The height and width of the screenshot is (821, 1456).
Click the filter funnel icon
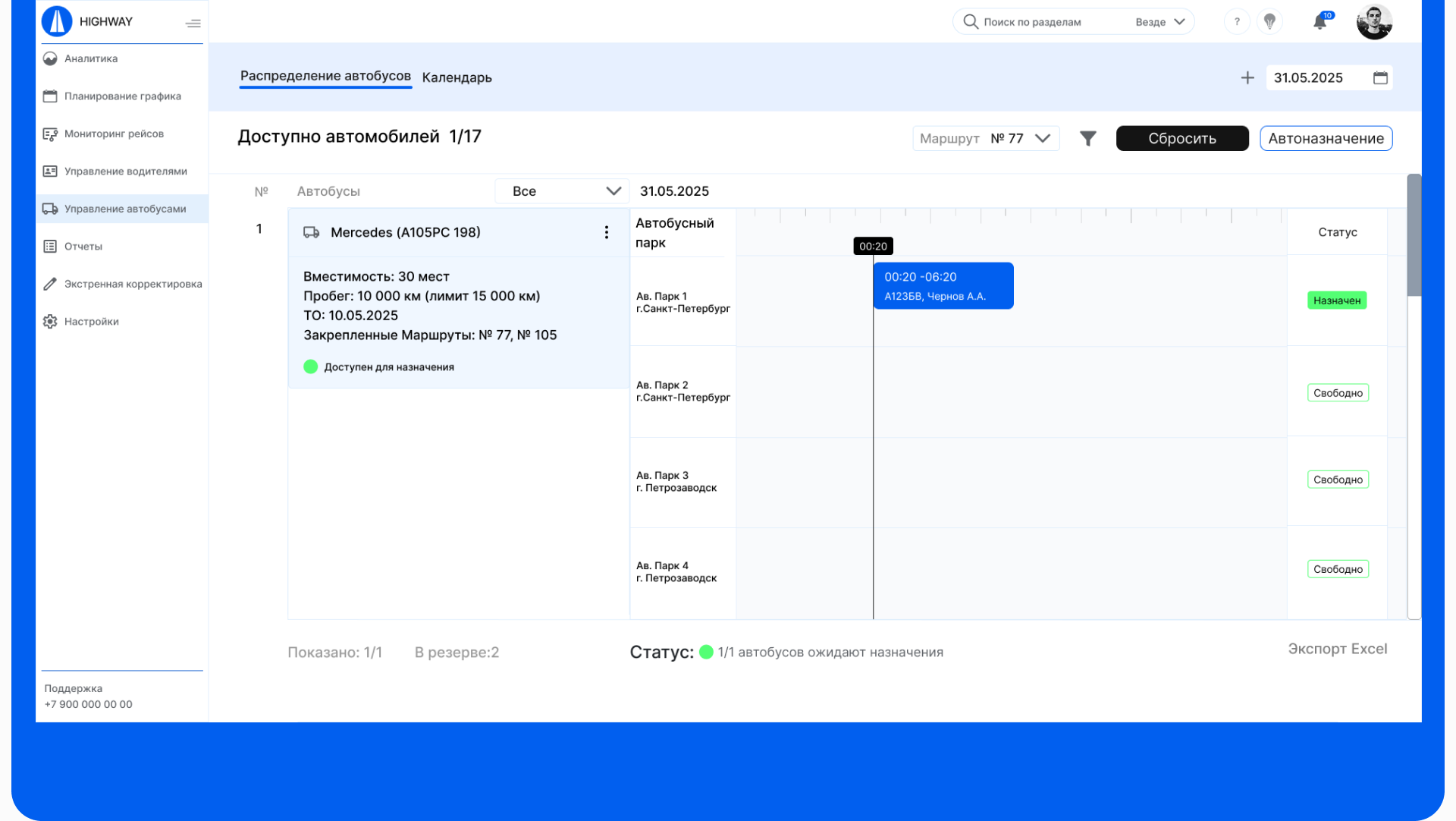click(x=1088, y=138)
